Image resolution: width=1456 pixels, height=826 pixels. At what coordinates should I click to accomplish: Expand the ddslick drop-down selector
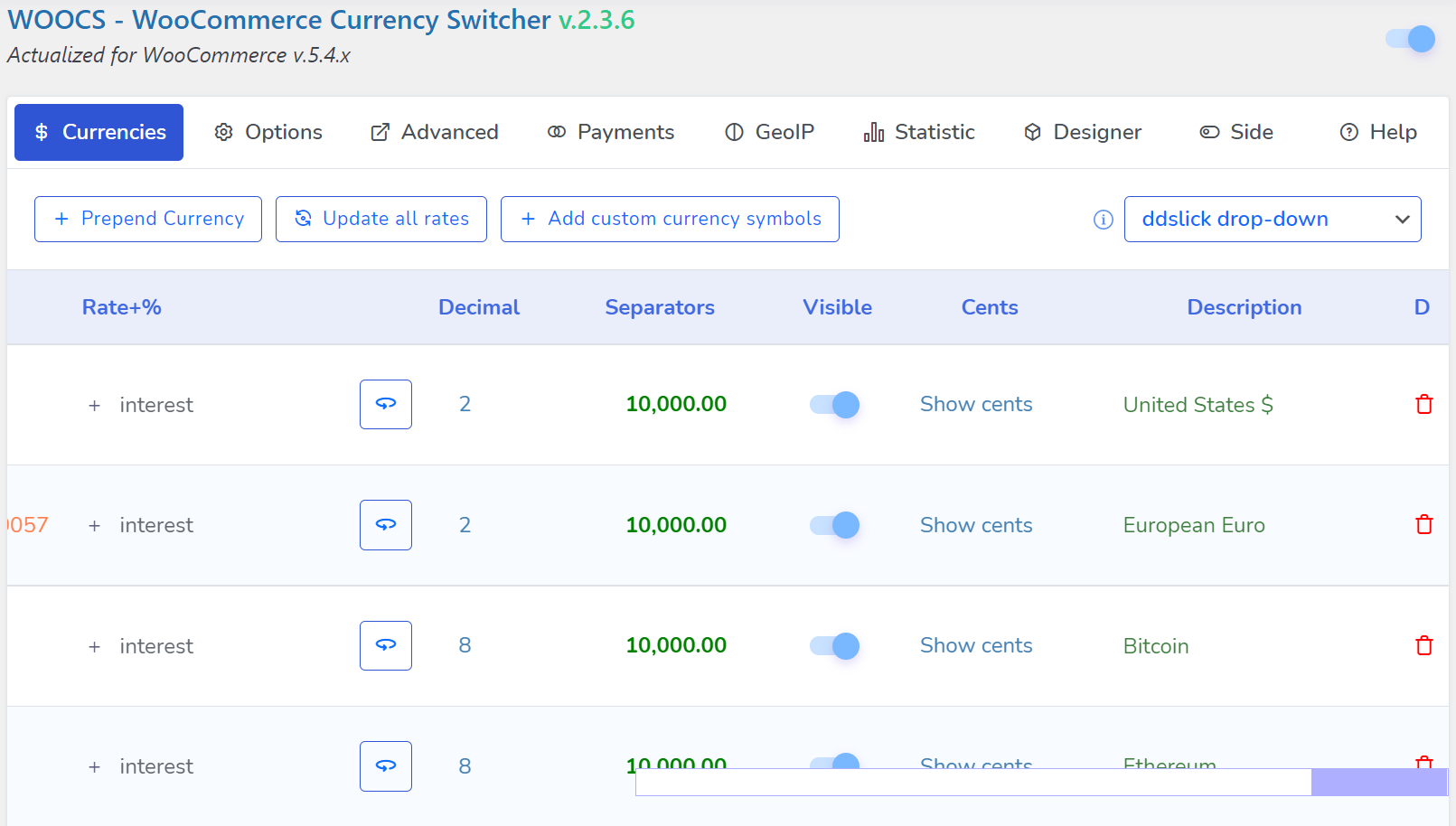(1273, 219)
